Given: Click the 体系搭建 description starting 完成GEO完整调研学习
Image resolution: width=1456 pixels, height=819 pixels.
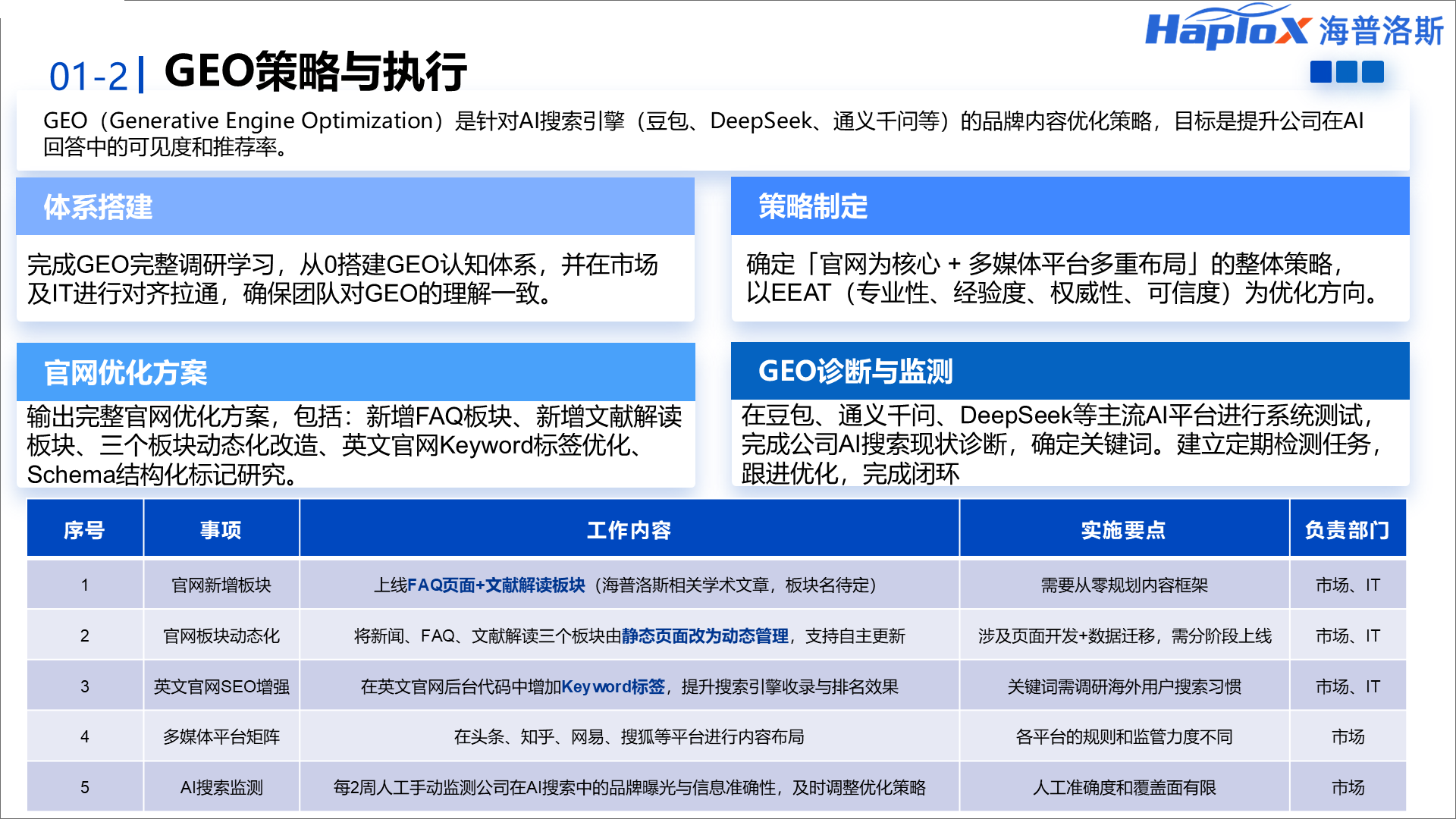Looking at the screenshot, I should pyautogui.click(x=342, y=278).
